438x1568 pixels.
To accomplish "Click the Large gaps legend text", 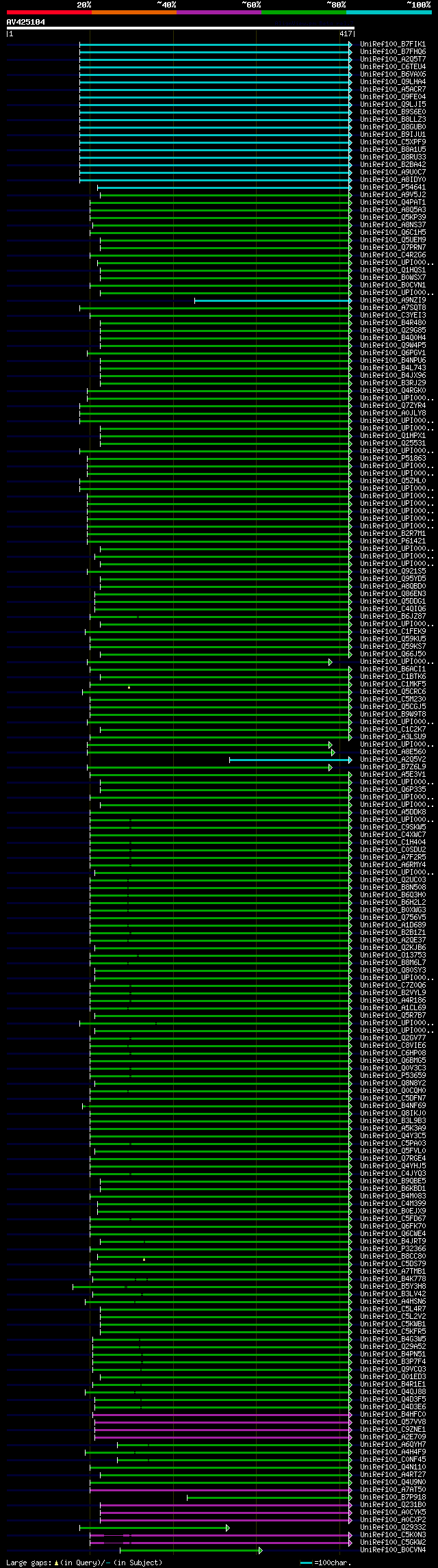I will coord(84,1563).
